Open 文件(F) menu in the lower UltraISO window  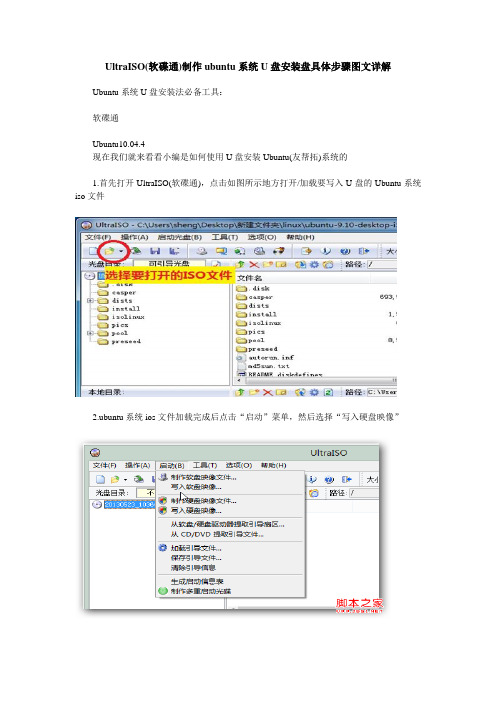[104, 466]
